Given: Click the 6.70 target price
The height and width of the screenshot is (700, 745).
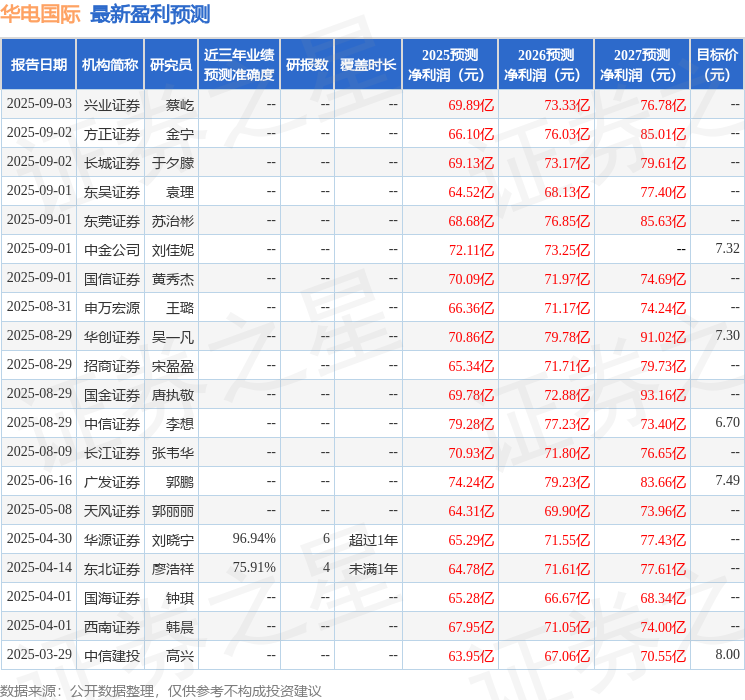Looking at the screenshot, I should pos(727,422).
